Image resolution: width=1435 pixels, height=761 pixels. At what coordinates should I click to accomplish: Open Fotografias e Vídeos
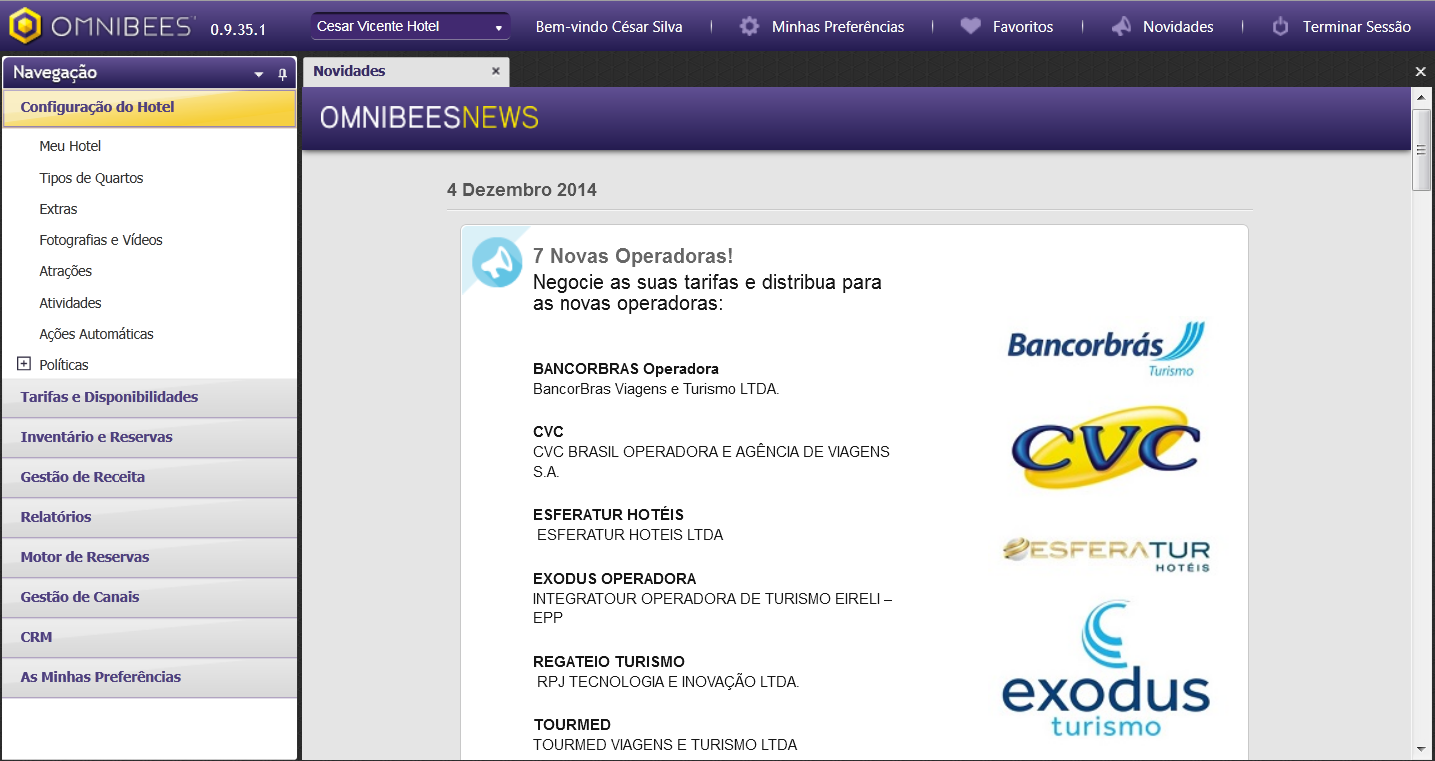pos(101,240)
